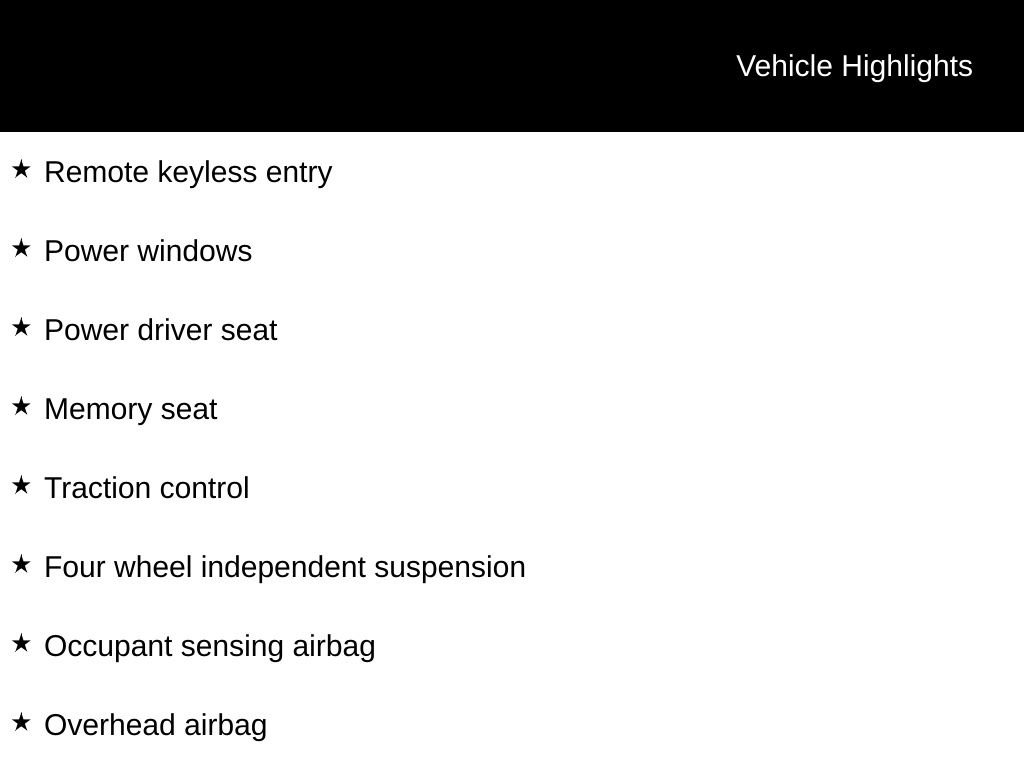Click the star bullet next to Memory seat

coord(21,407)
